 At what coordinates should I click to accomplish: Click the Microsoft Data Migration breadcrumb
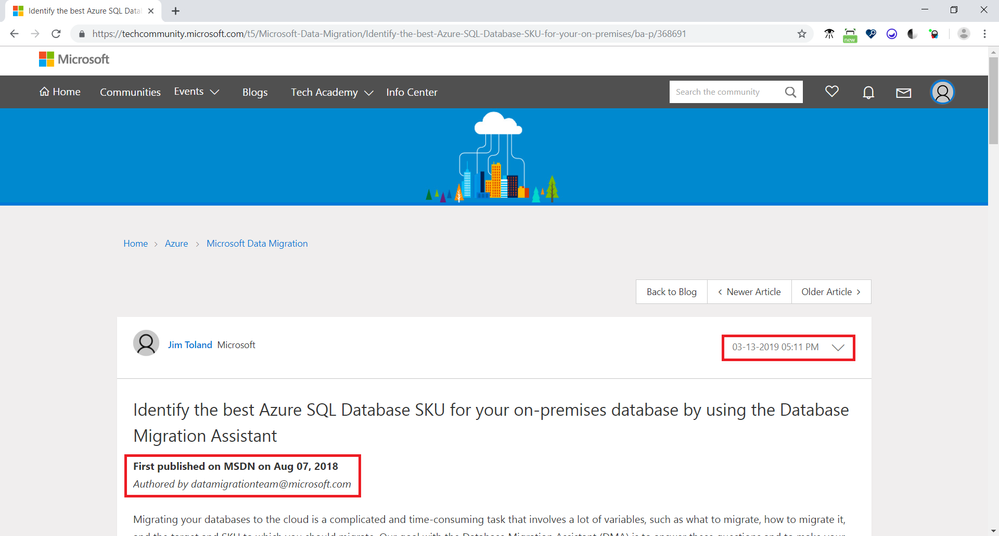(257, 244)
